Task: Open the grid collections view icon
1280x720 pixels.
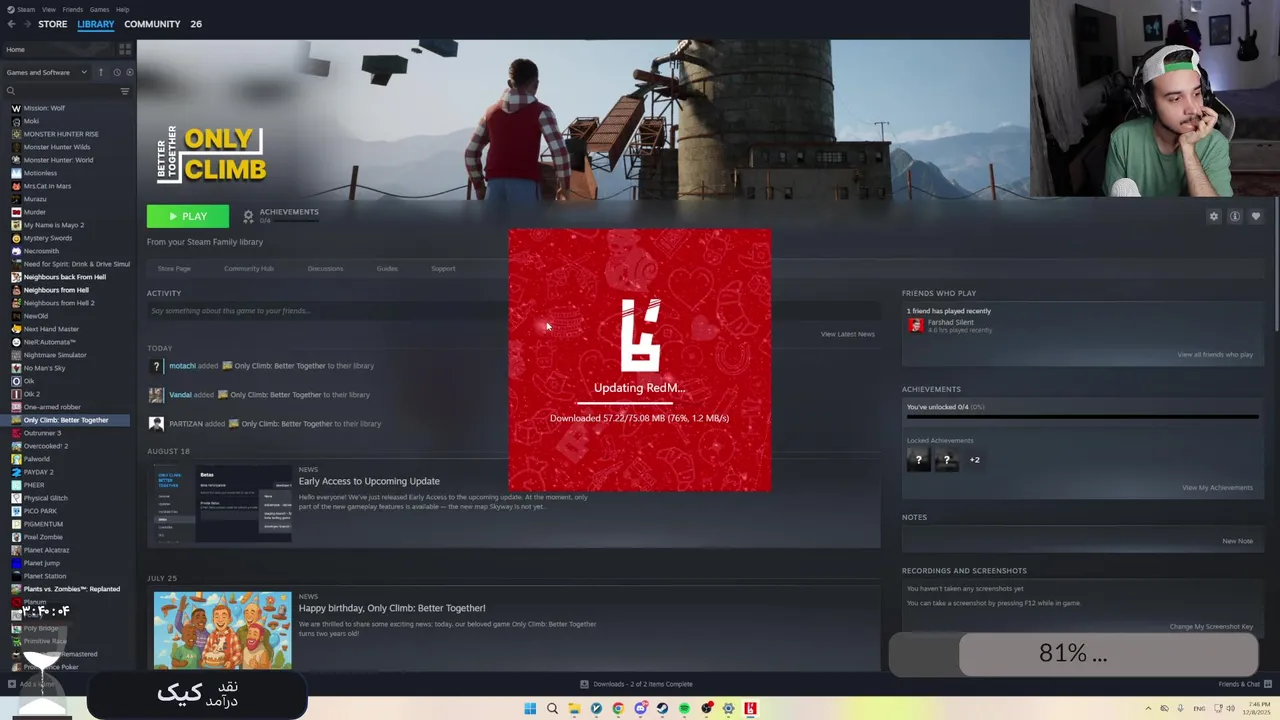Action: [x=125, y=49]
